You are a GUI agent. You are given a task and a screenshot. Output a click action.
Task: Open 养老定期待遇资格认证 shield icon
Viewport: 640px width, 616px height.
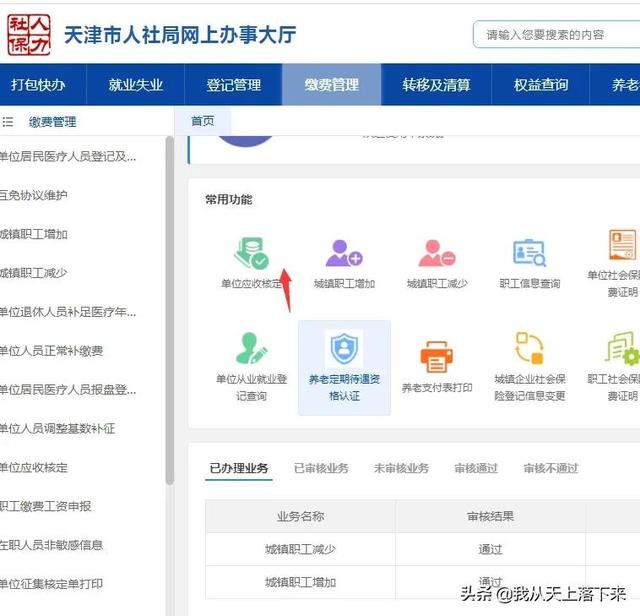[344, 348]
